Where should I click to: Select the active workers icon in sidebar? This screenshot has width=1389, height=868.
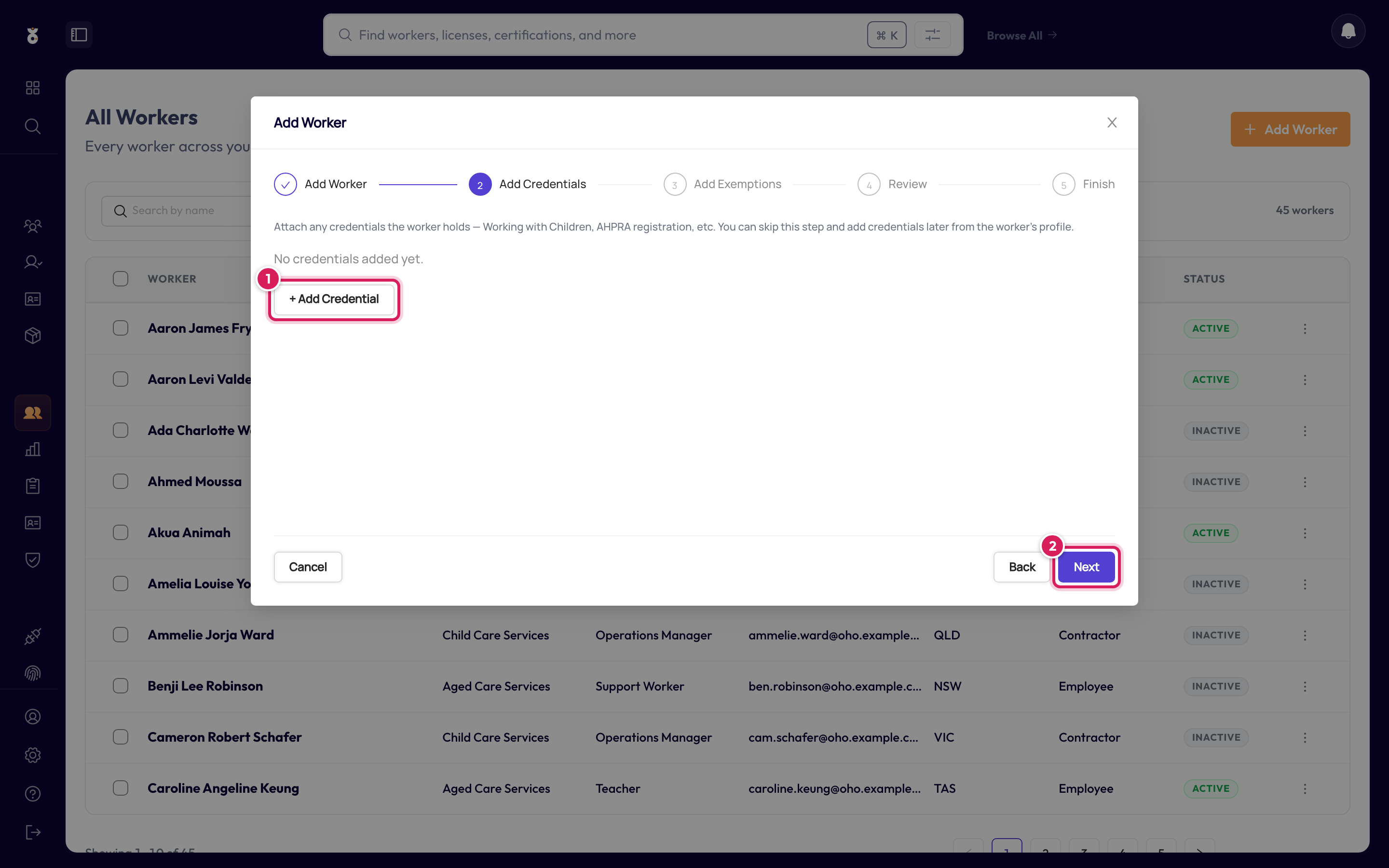[x=33, y=413]
